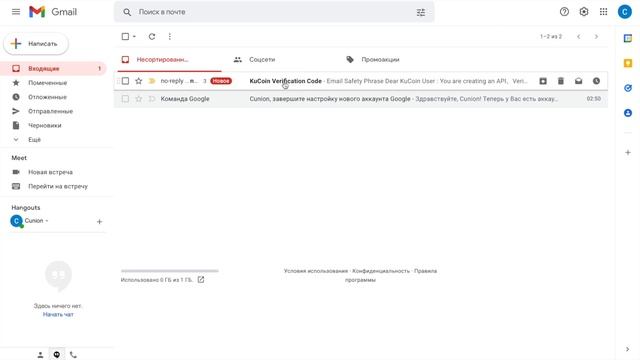Click the Написать compose button

(x=36, y=44)
